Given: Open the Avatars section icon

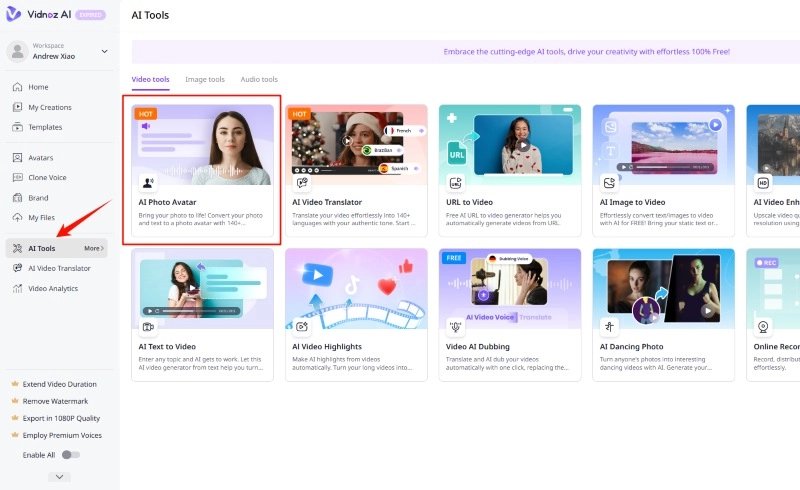Looking at the screenshot, I should [x=18, y=158].
